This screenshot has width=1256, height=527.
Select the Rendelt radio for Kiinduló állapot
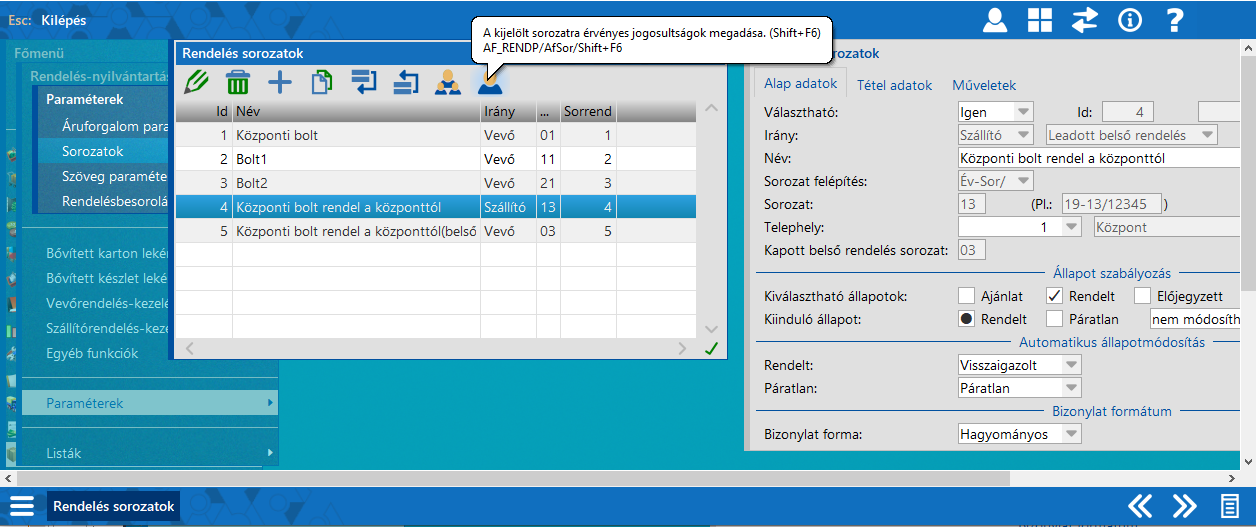click(x=966, y=319)
